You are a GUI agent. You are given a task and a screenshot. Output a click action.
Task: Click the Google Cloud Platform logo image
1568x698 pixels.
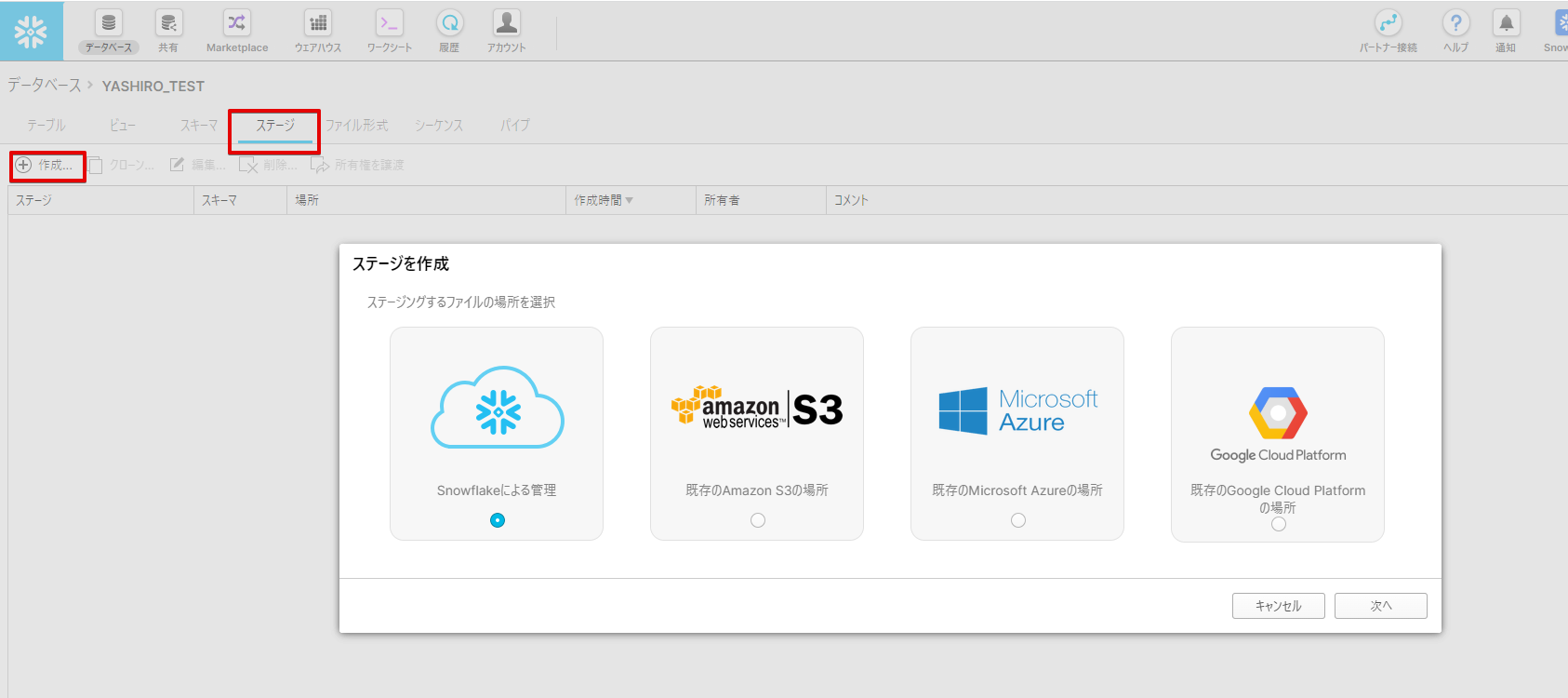[x=1278, y=424]
